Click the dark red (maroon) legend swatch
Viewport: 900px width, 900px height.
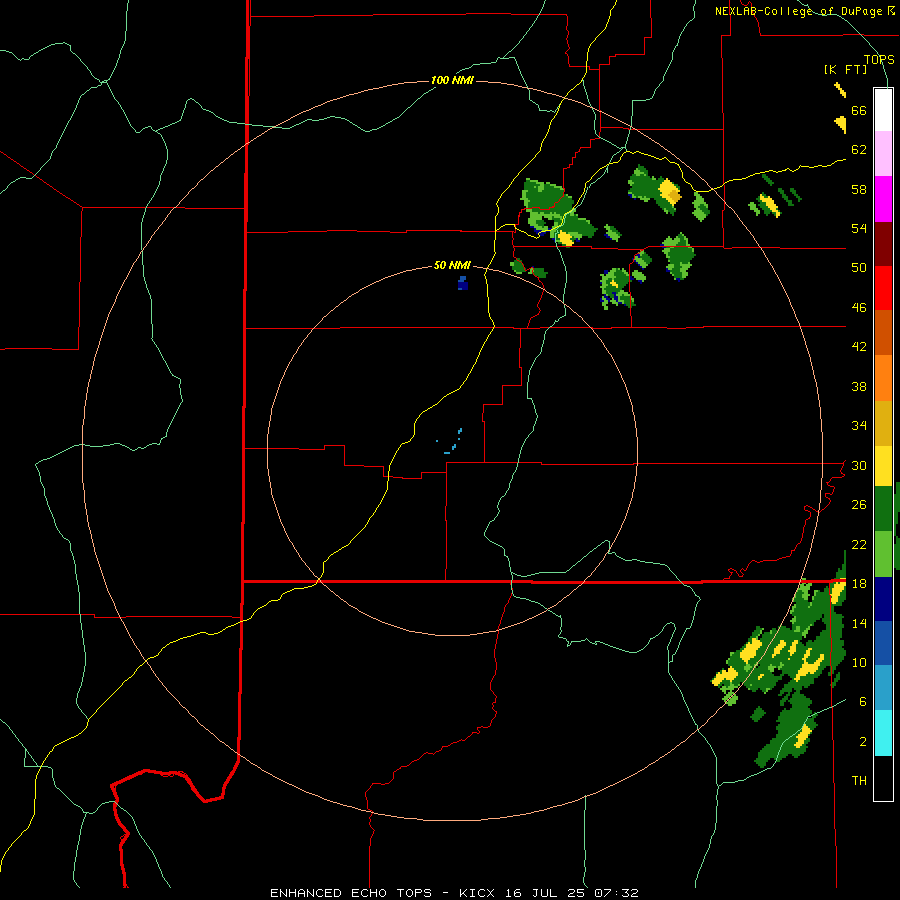coord(883,244)
